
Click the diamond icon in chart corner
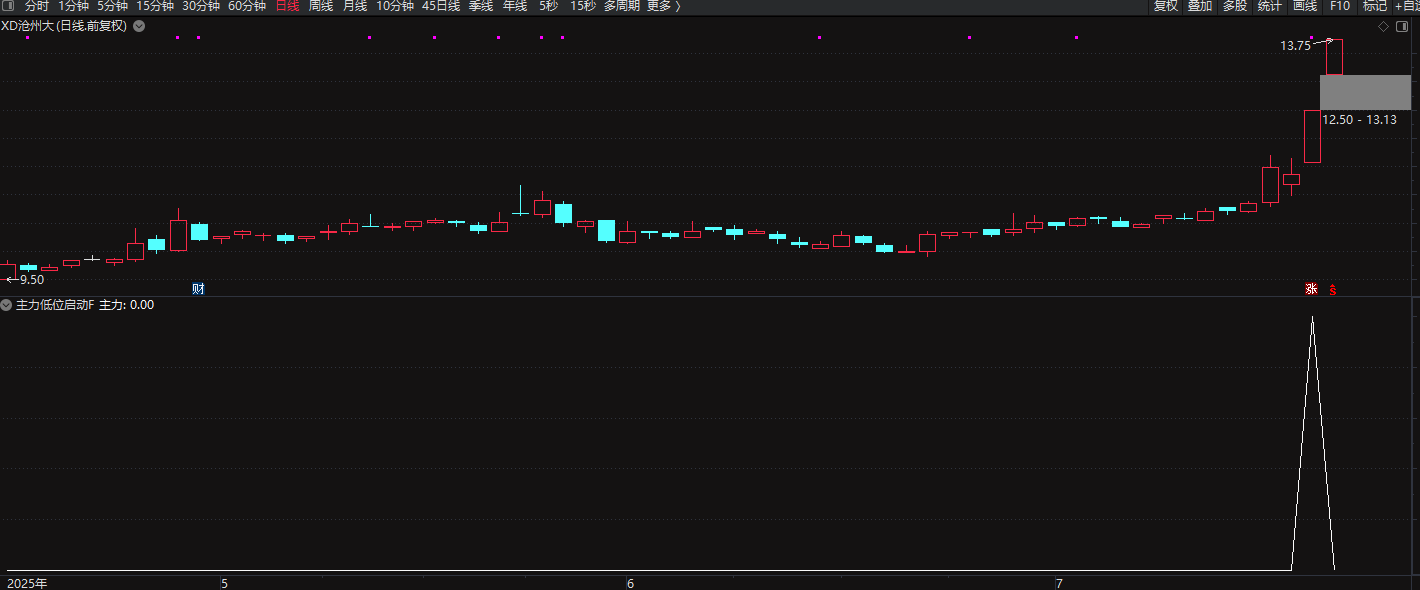click(1383, 27)
